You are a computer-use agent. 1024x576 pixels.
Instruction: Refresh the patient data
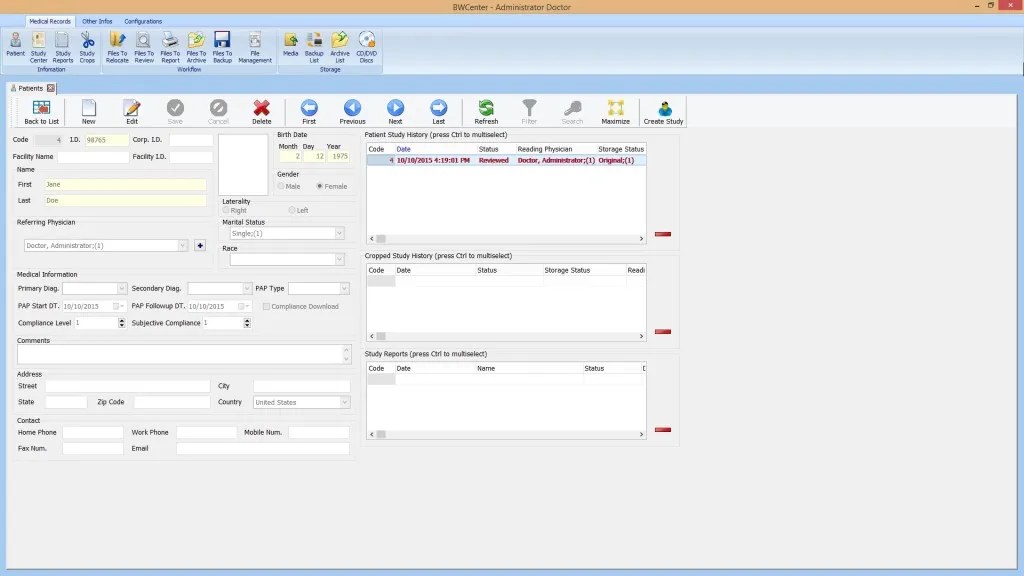[x=486, y=112]
